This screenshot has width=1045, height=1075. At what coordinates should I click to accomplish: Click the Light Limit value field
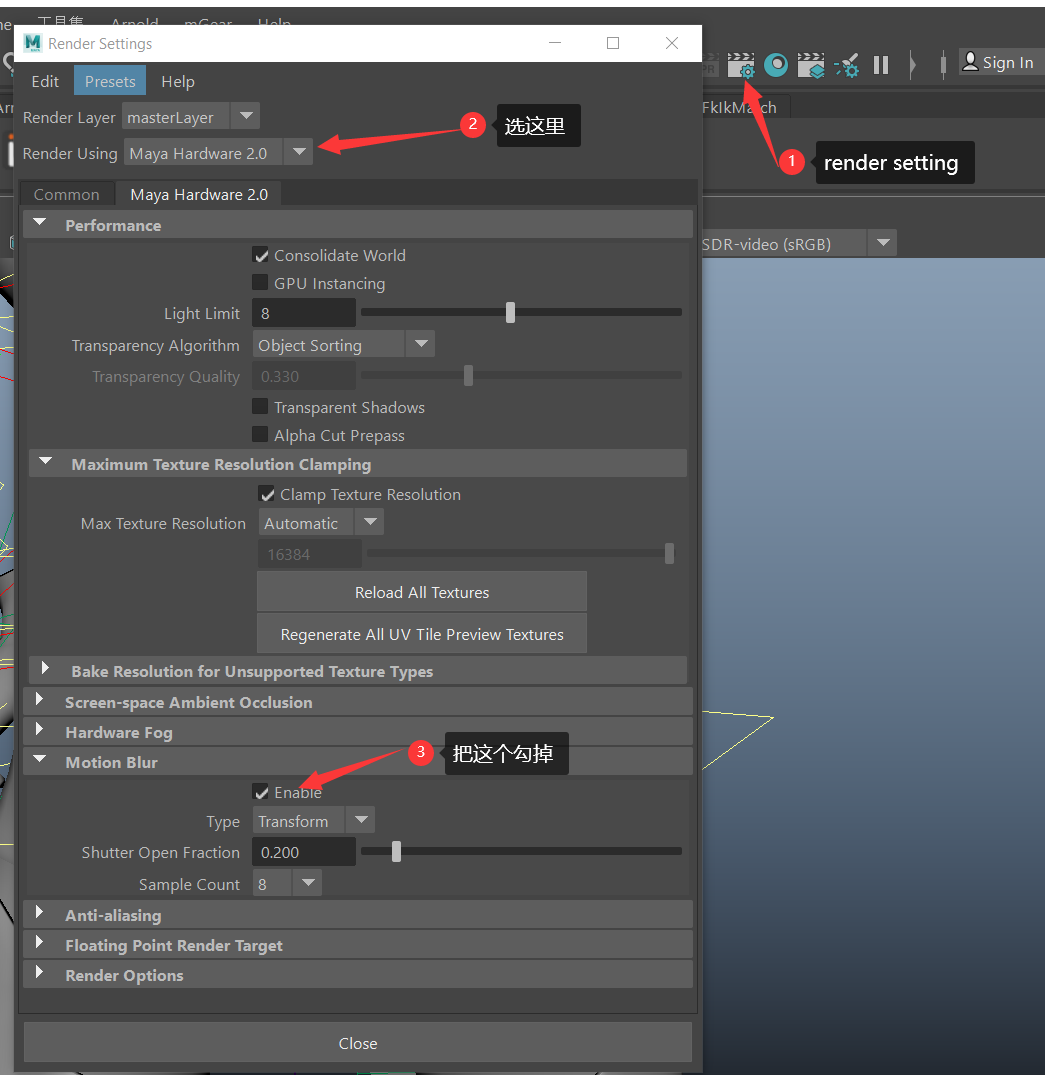tap(304, 313)
